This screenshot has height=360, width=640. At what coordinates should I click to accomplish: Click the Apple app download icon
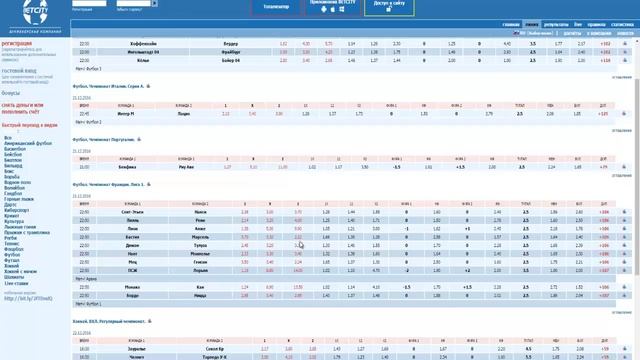point(333,9)
